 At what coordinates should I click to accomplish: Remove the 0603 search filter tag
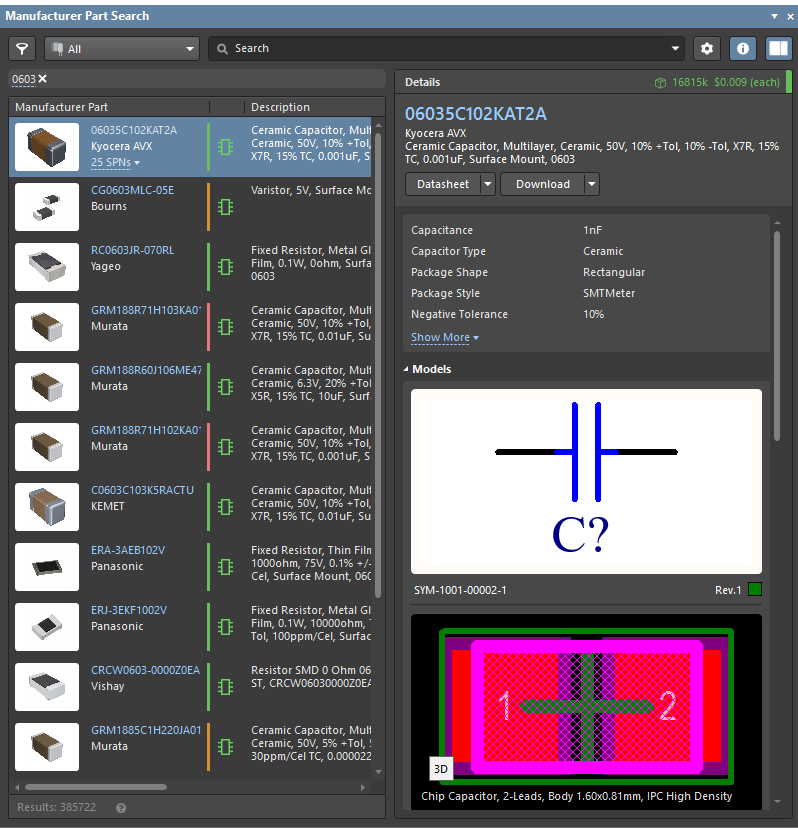point(43,79)
